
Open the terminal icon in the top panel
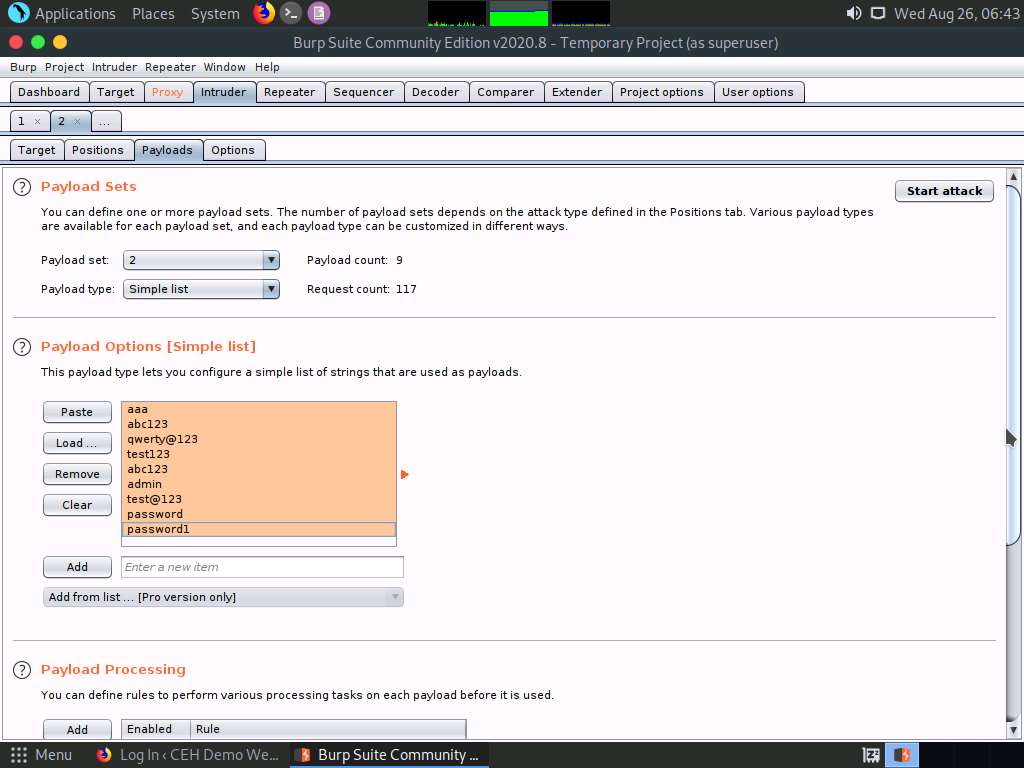click(290, 13)
